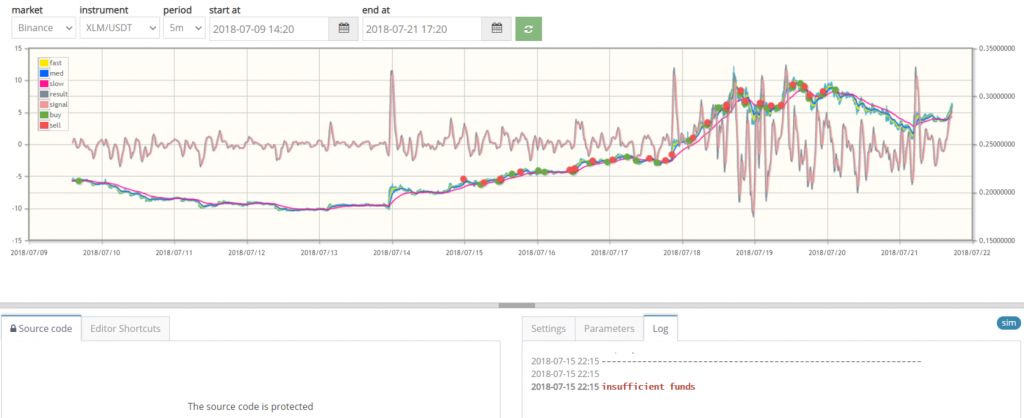
Task: Click the lock icon on Source code tab
Action: (x=13, y=328)
